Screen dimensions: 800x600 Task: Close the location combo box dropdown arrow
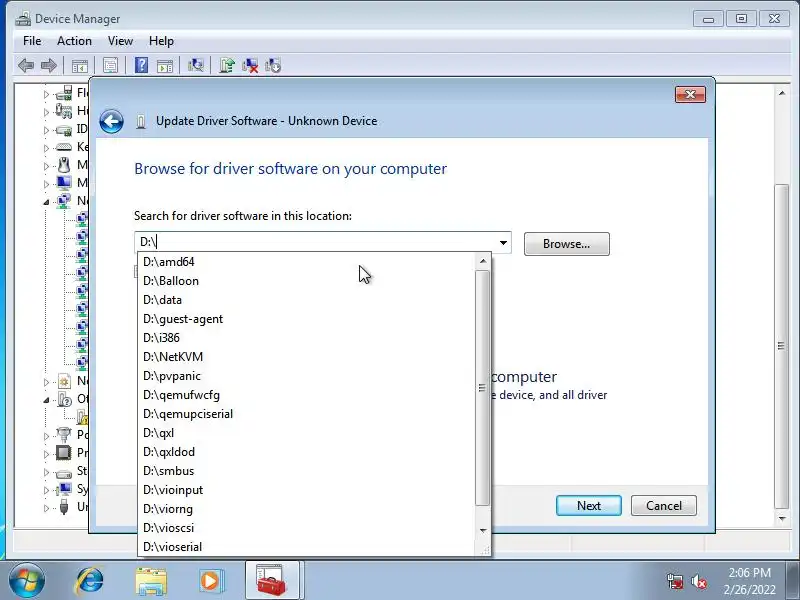[503, 242]
